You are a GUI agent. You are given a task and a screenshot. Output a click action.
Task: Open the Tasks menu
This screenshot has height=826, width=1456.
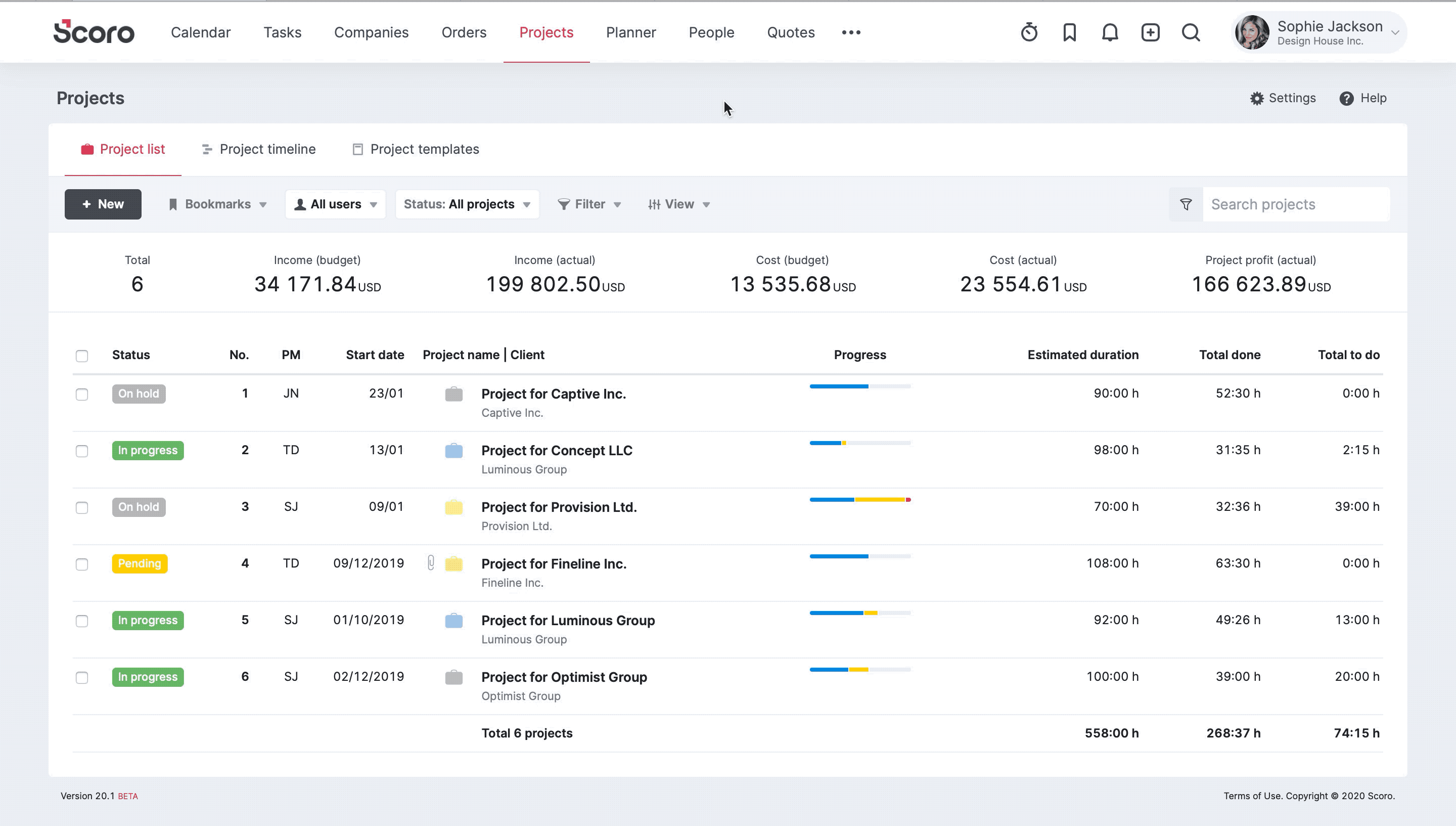point(283,32)
